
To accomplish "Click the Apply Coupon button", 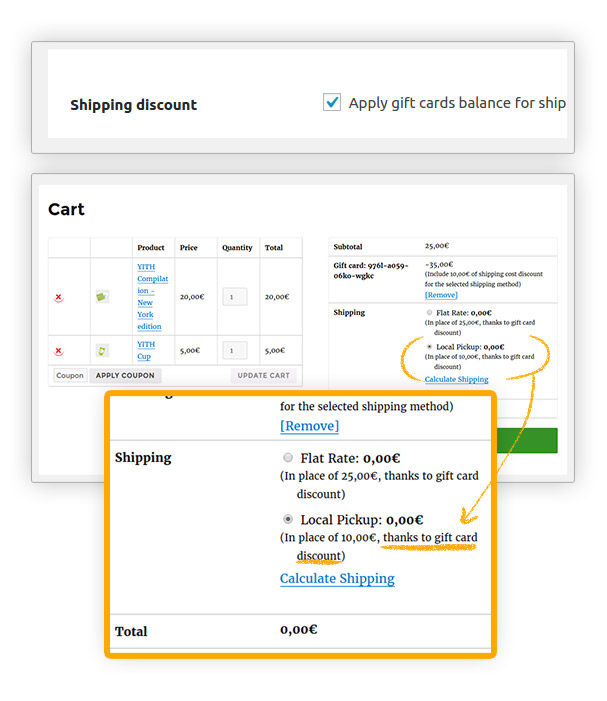I will [125, 376].
